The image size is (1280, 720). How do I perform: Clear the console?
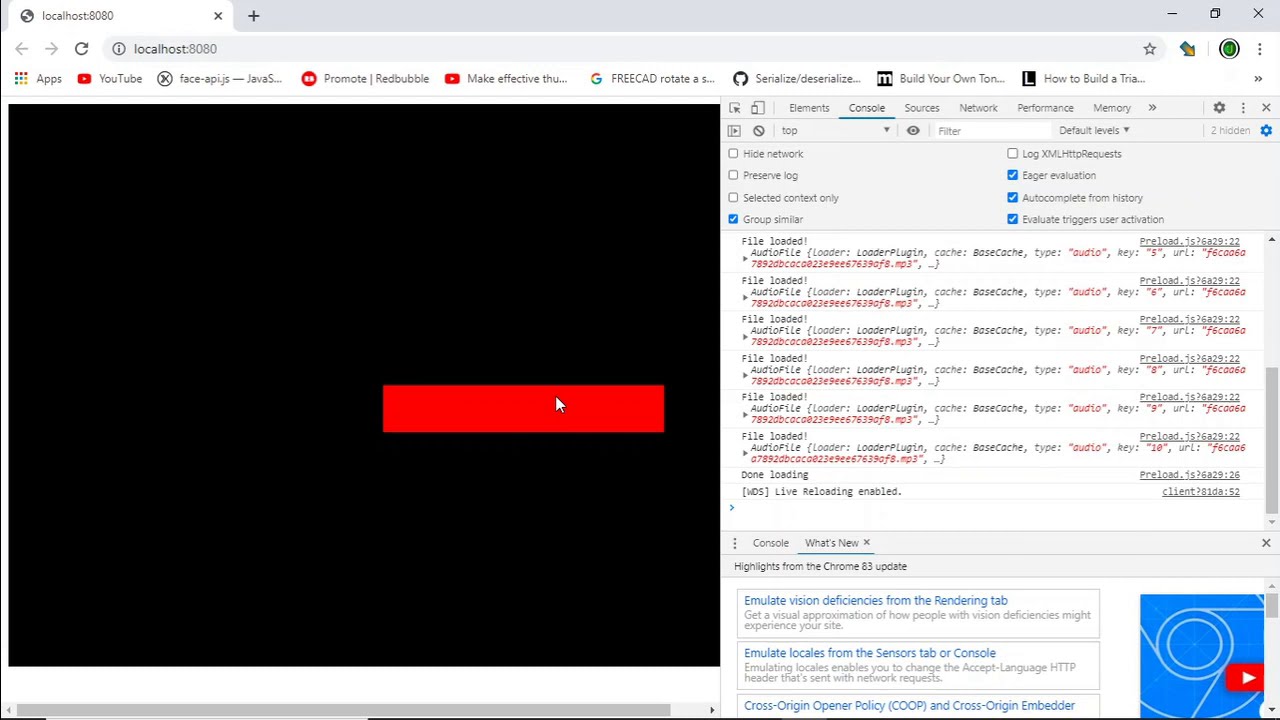(x=759, y=131)
